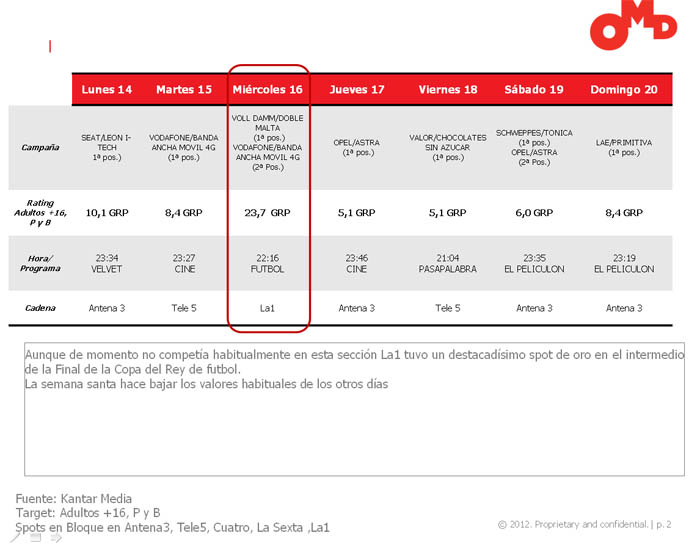Viewport: 700px width, 544px height.
Task: Click the Rating Adultos +16 row label
Action: 40,212
